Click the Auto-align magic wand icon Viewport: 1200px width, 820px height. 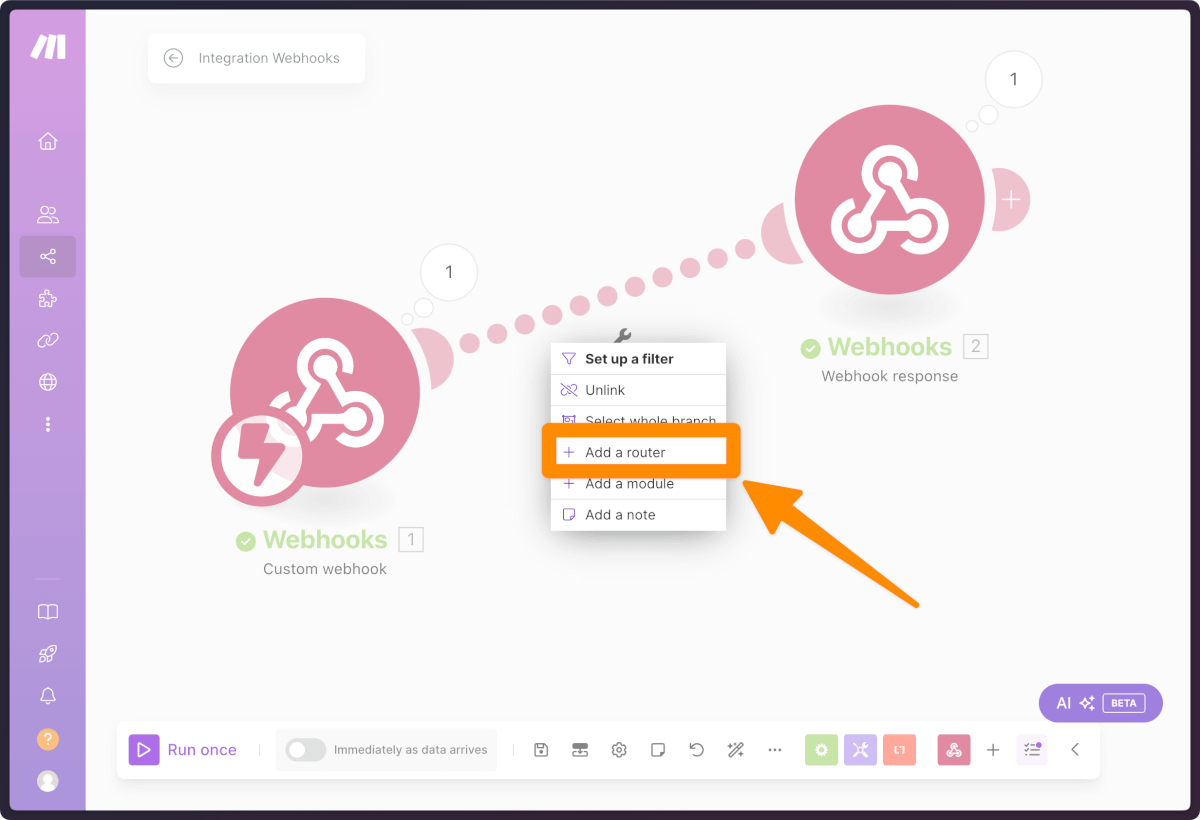point(736,750)
